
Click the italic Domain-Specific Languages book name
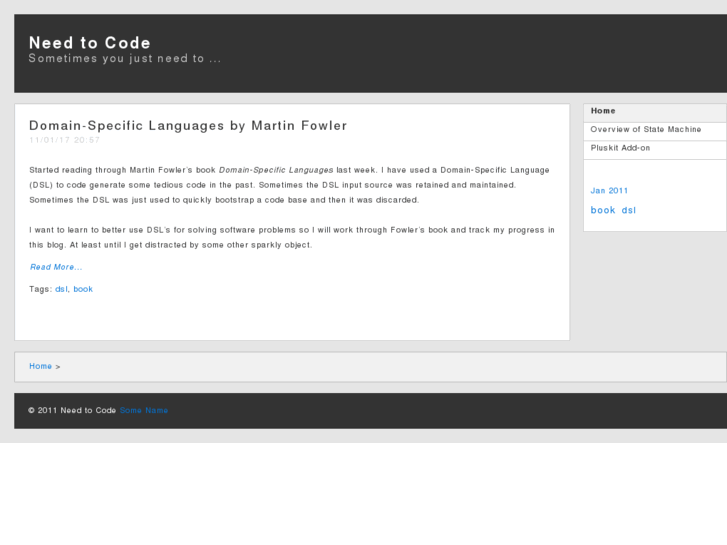(x=276, y=170)
